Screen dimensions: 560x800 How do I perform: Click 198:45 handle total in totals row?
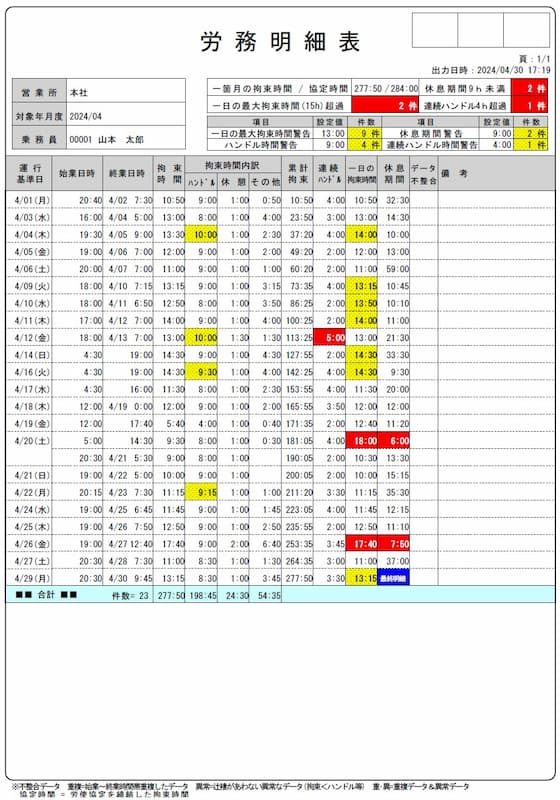tap(203, 595)
